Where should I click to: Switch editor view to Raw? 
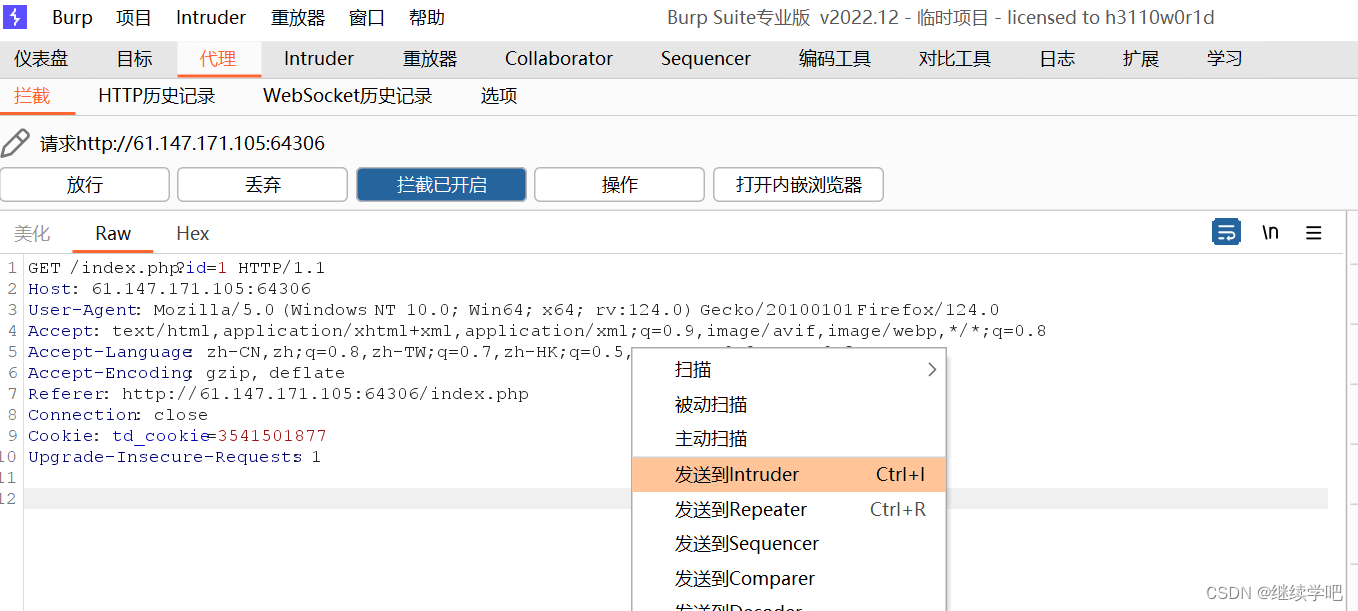point(113,233)
